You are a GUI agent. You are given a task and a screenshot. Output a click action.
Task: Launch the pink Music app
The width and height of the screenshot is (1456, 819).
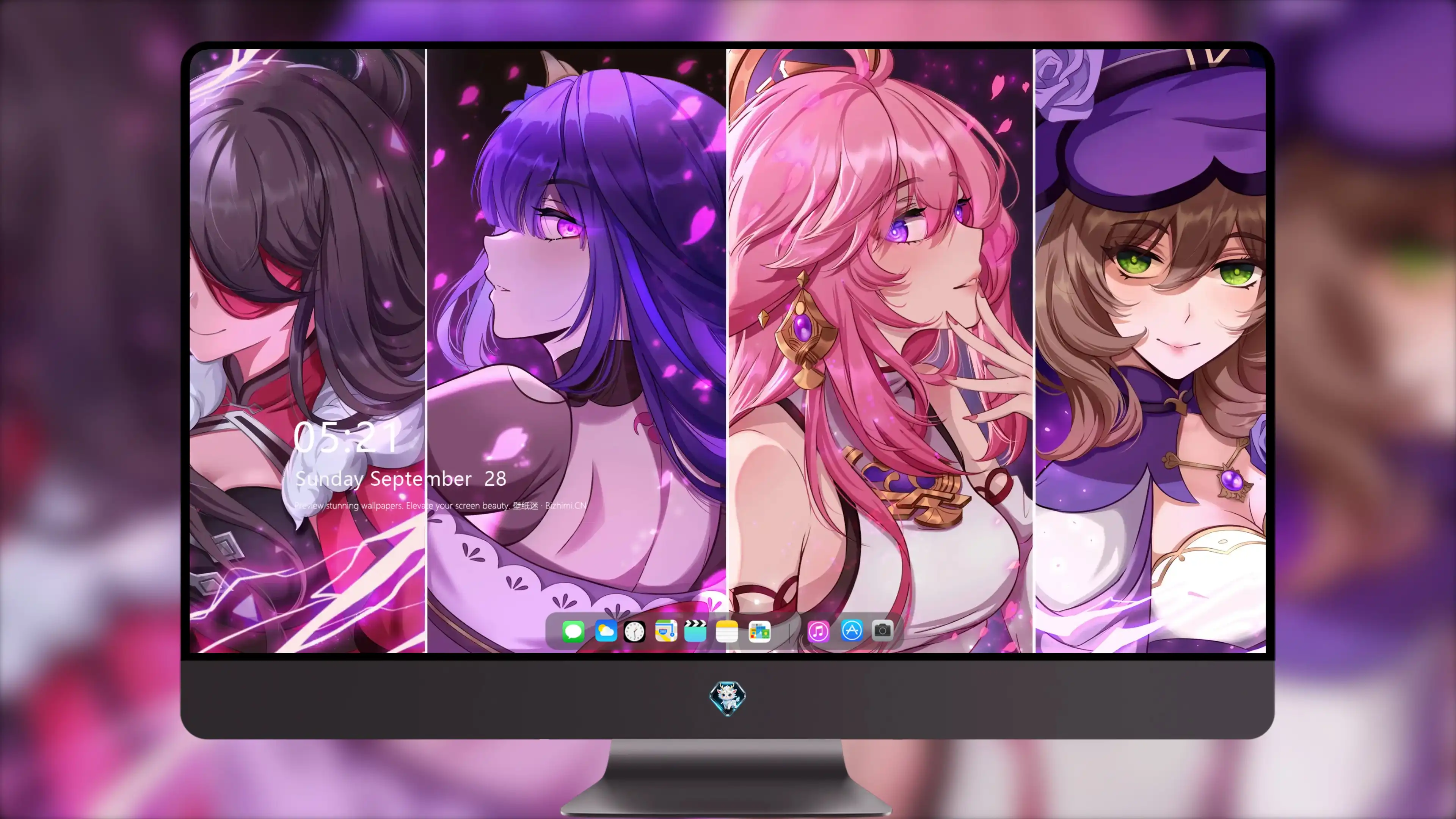pos(819,631)
